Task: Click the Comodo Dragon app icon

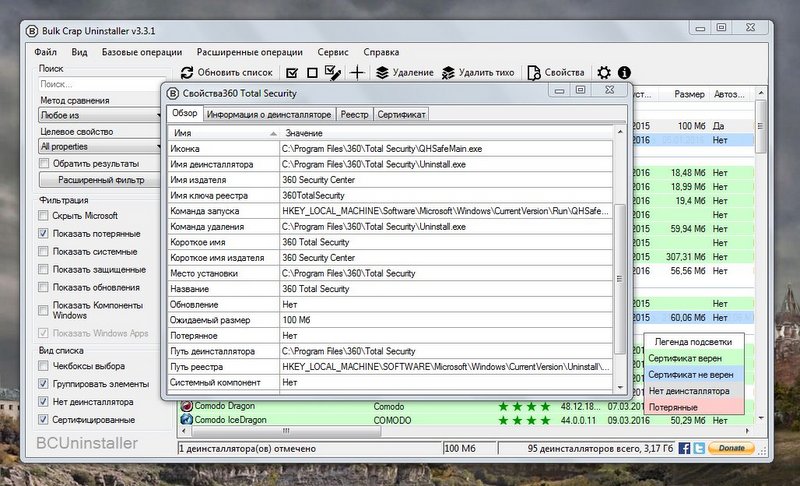Action: coord(186,406)
